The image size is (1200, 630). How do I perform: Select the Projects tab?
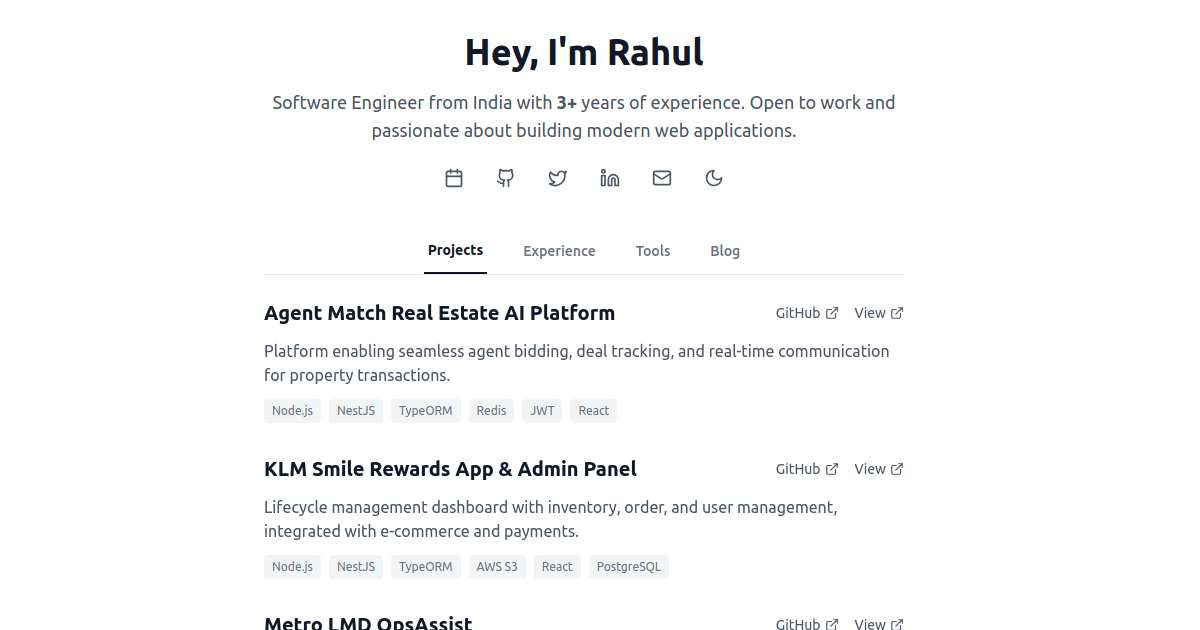[455, 250]
